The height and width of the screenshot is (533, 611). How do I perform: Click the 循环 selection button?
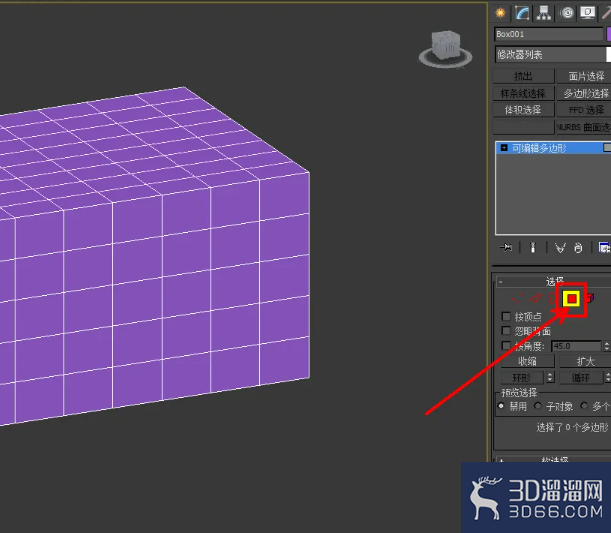click(x=581, y=377)
